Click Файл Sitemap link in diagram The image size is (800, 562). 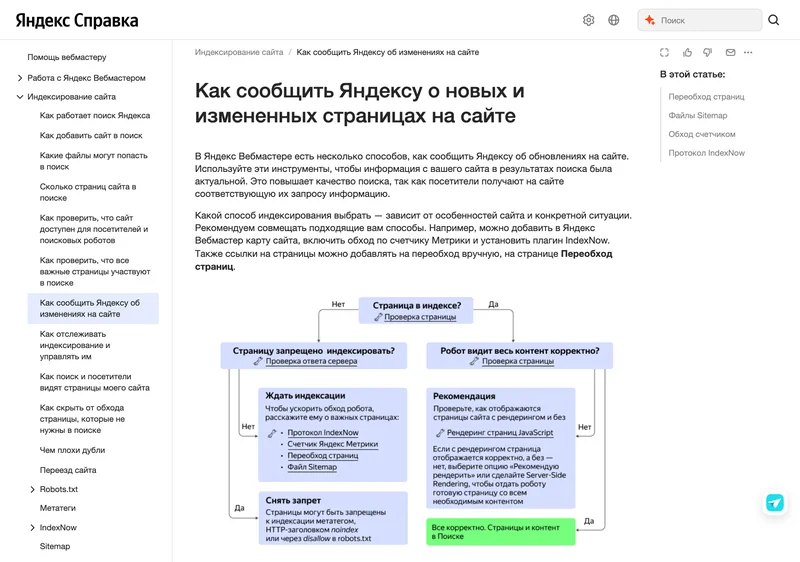(x=312, y=467)
